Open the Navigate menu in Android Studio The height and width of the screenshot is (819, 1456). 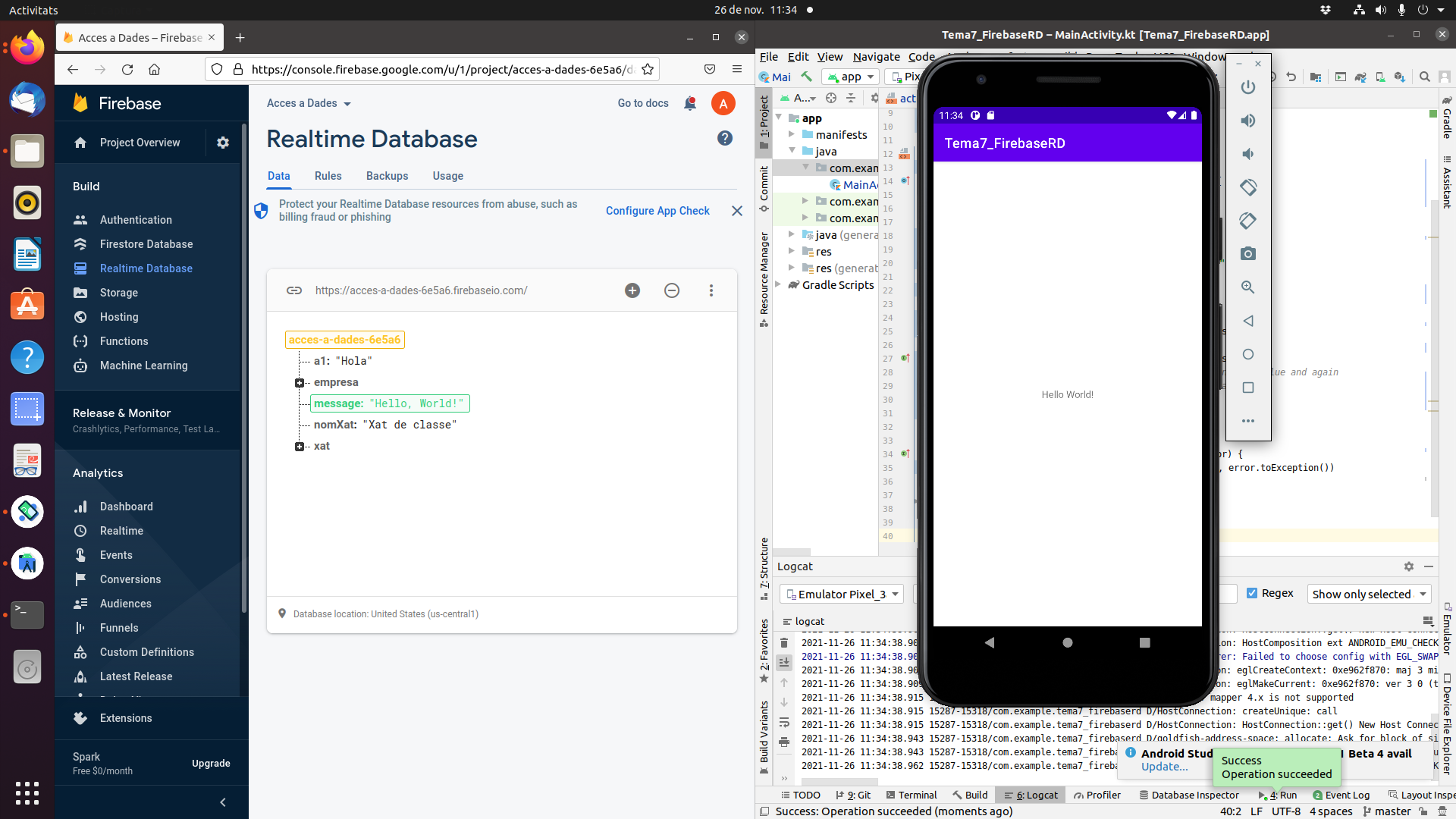point(876,57)
